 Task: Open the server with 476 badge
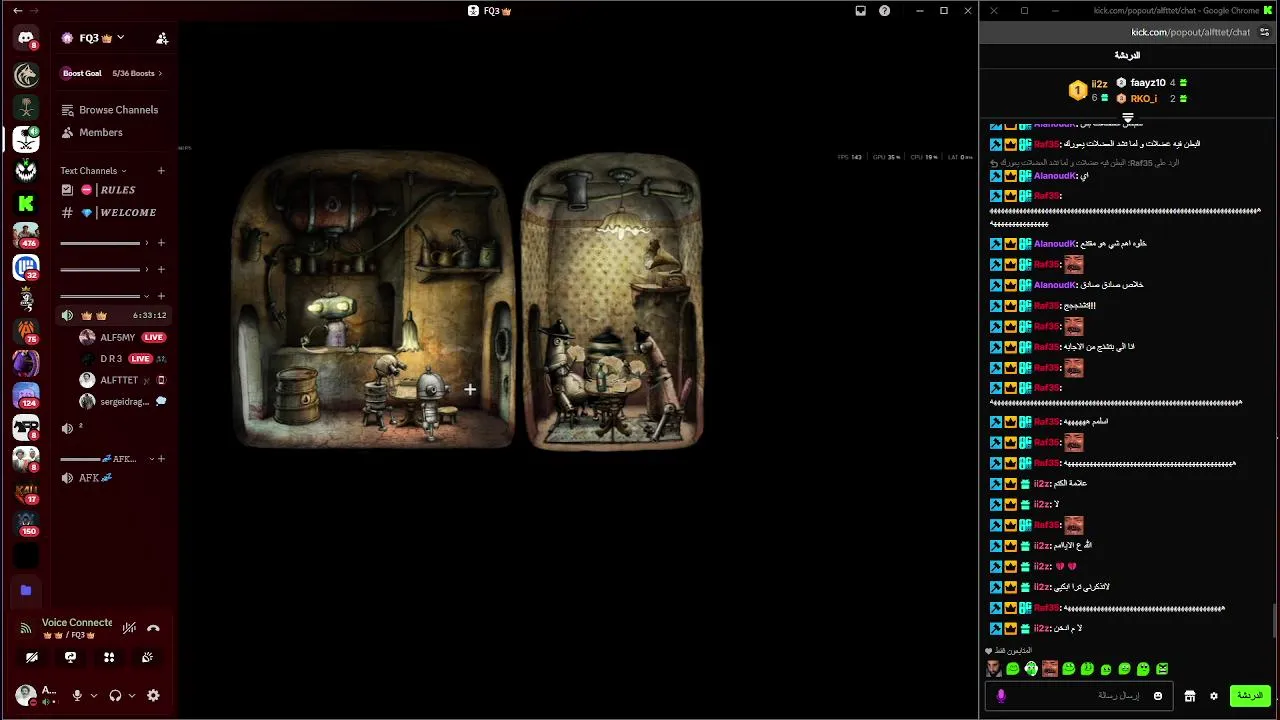(26, 235)
